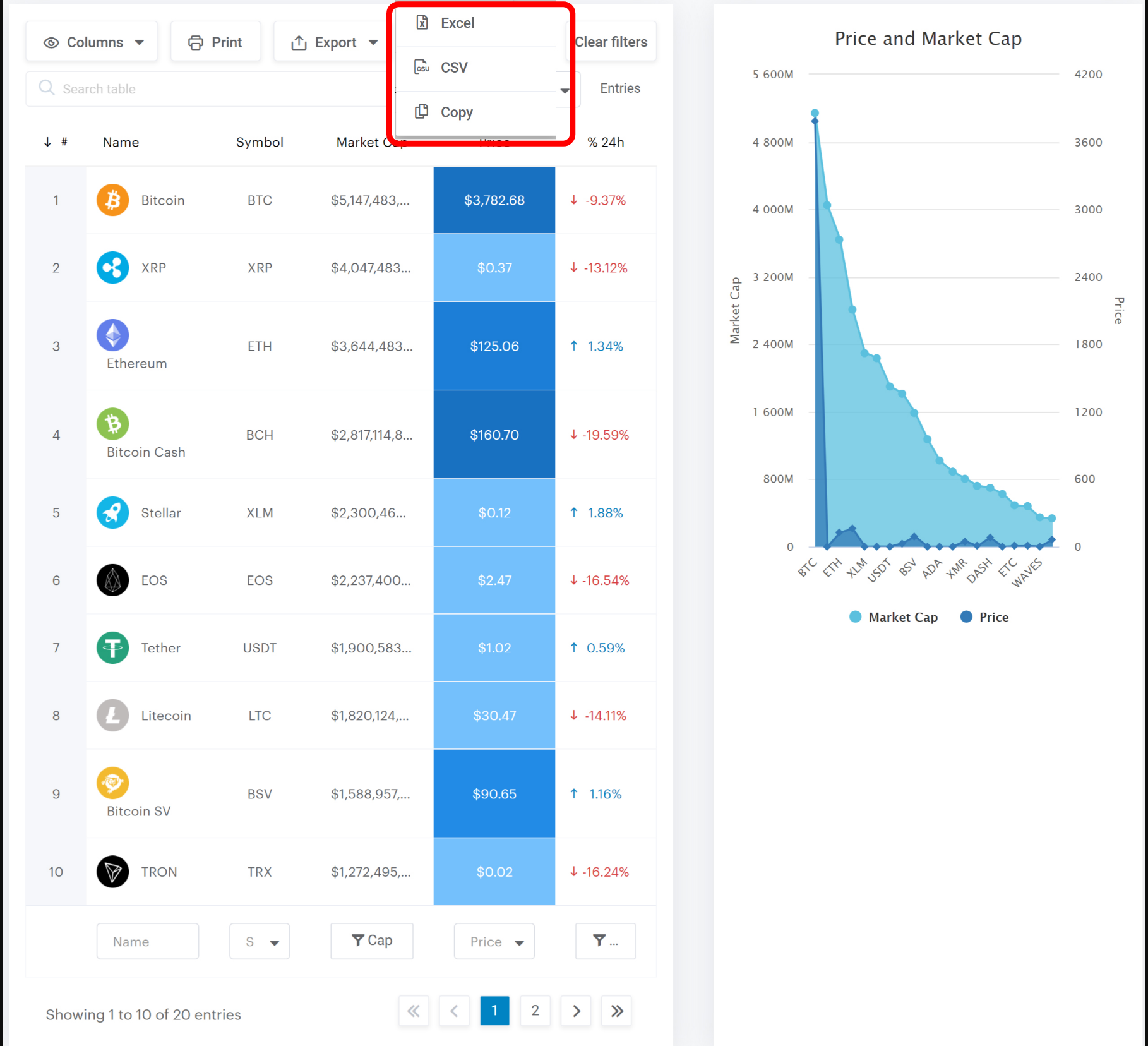This screenshot has width=1148, height=1046.
Task: Toggle Market Cap series in chart legend
Action: [894, 617]
